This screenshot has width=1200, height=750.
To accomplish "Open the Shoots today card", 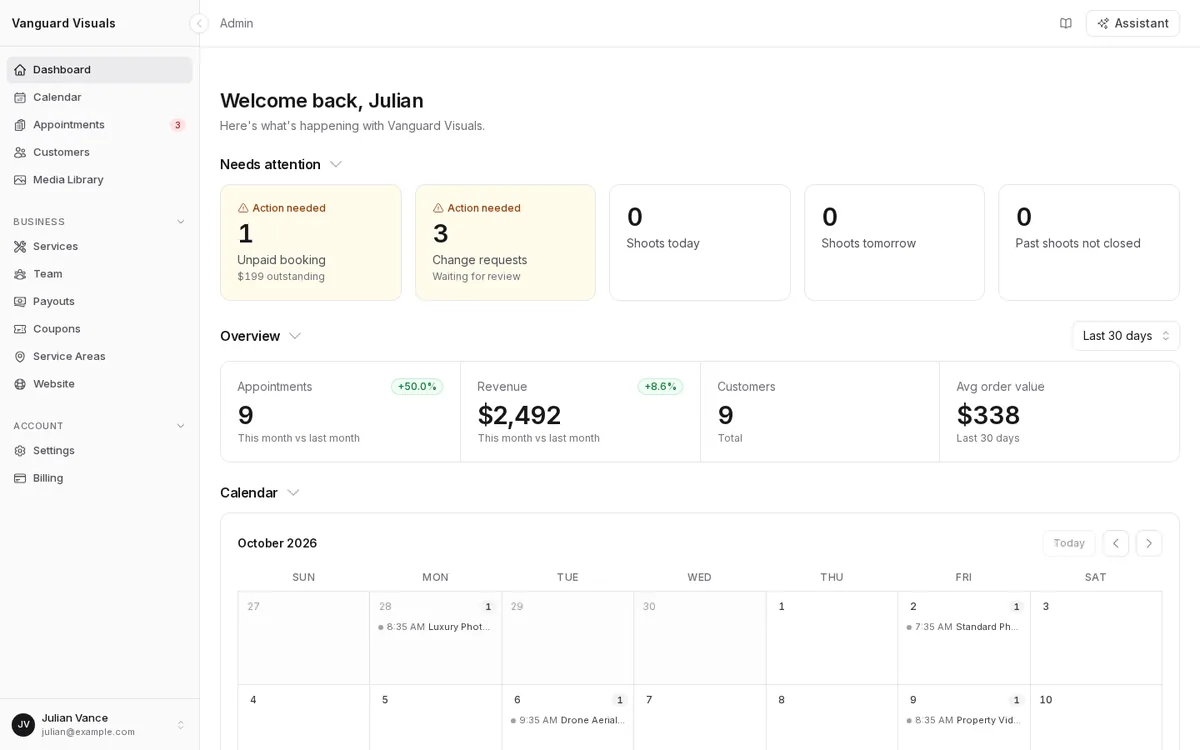I will (700, 243).
